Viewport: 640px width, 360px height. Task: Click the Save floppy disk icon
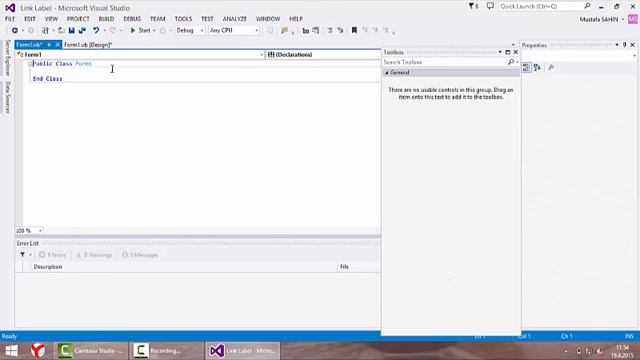click(x=72, y=31)
